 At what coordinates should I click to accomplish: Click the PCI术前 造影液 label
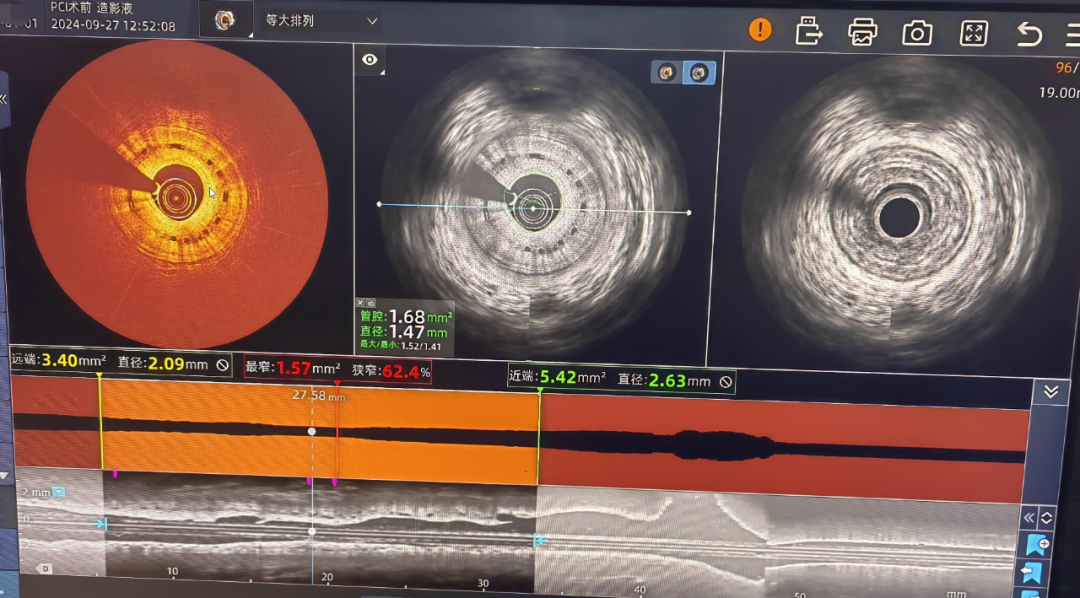click(x=91, y=8)
